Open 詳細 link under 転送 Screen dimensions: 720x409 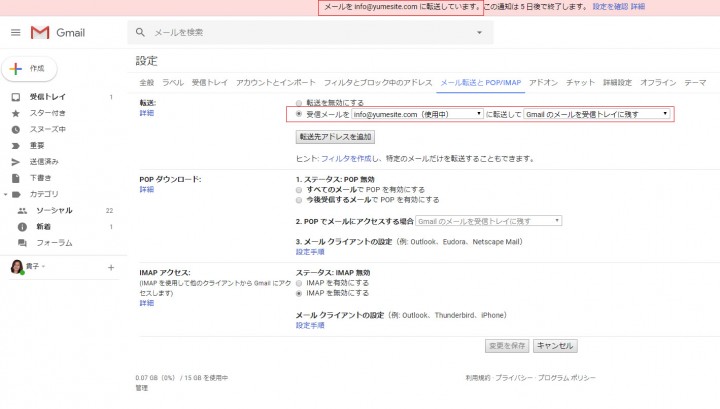tap(146, 113)
